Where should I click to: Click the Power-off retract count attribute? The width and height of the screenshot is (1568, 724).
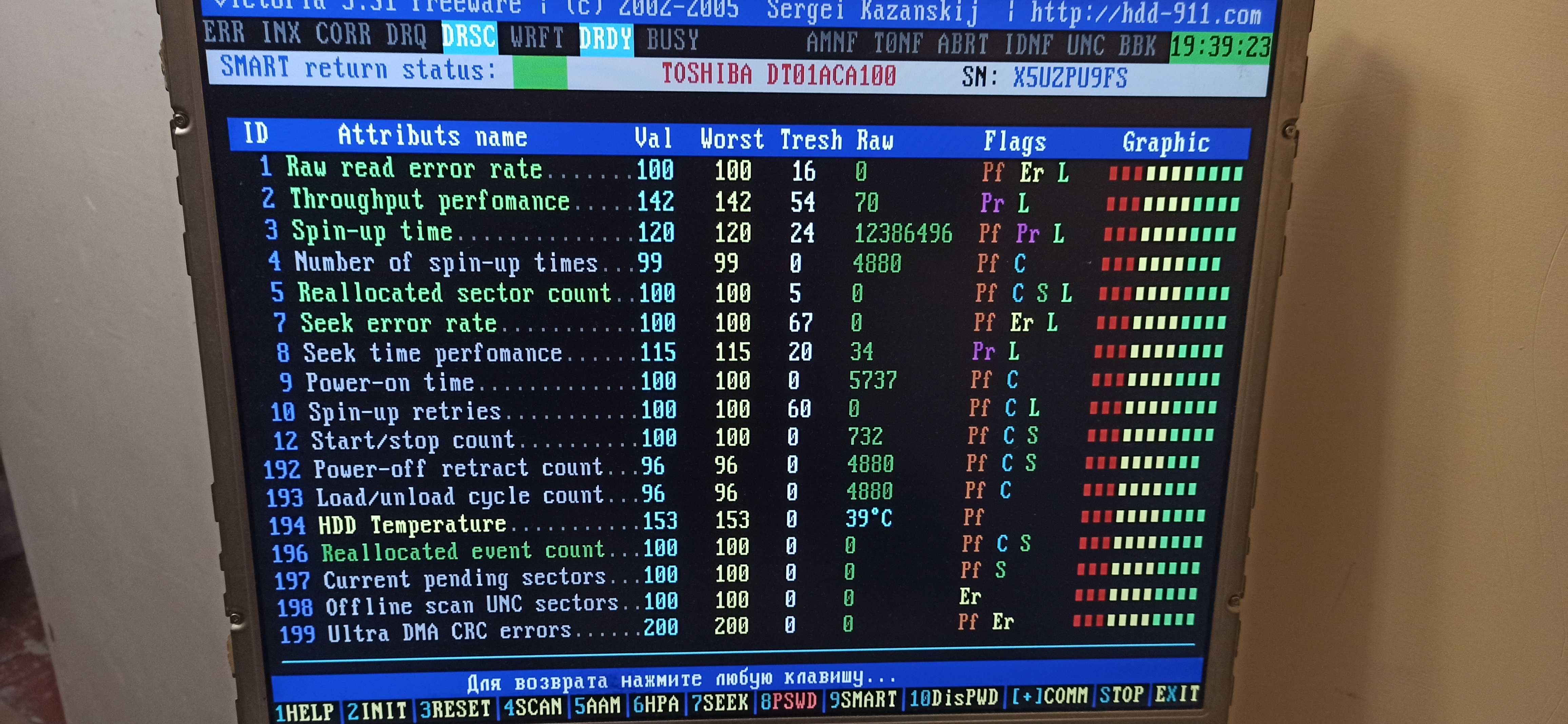(x=458, y=468)
